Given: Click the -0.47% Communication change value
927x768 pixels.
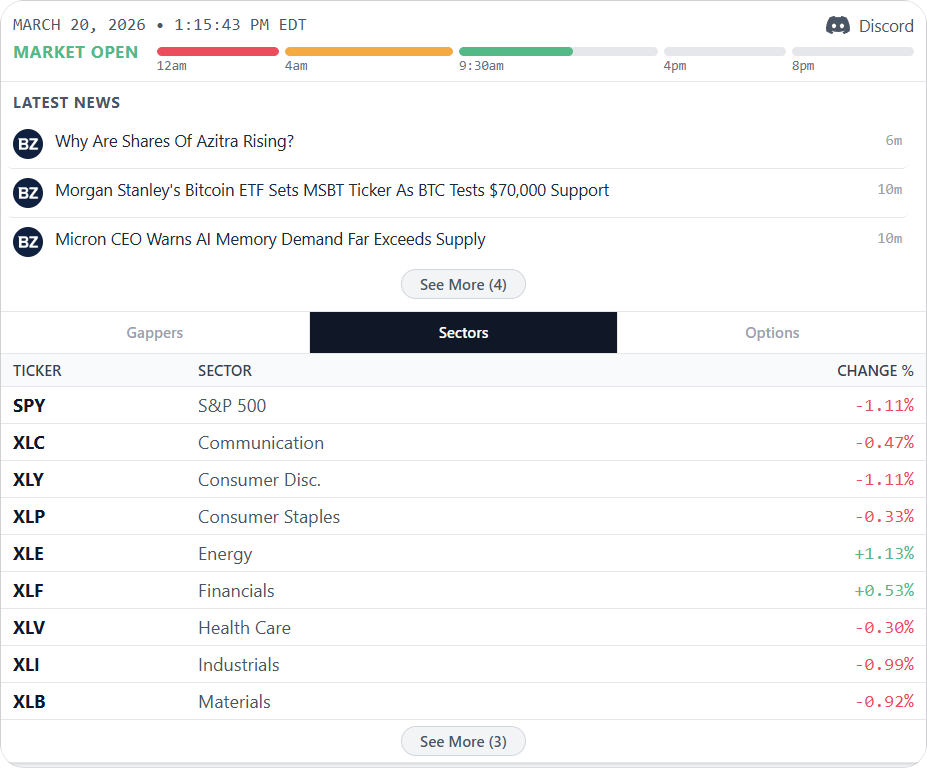Looking at the screenshot, I should click(x=884, y=442).
